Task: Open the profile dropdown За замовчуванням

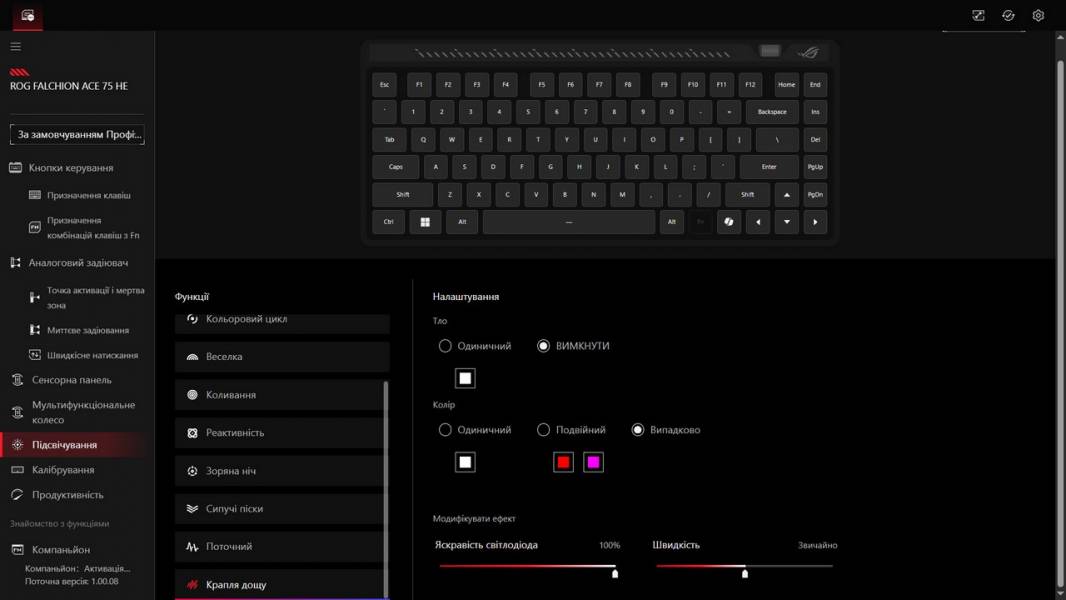Action: pos(77,134)
